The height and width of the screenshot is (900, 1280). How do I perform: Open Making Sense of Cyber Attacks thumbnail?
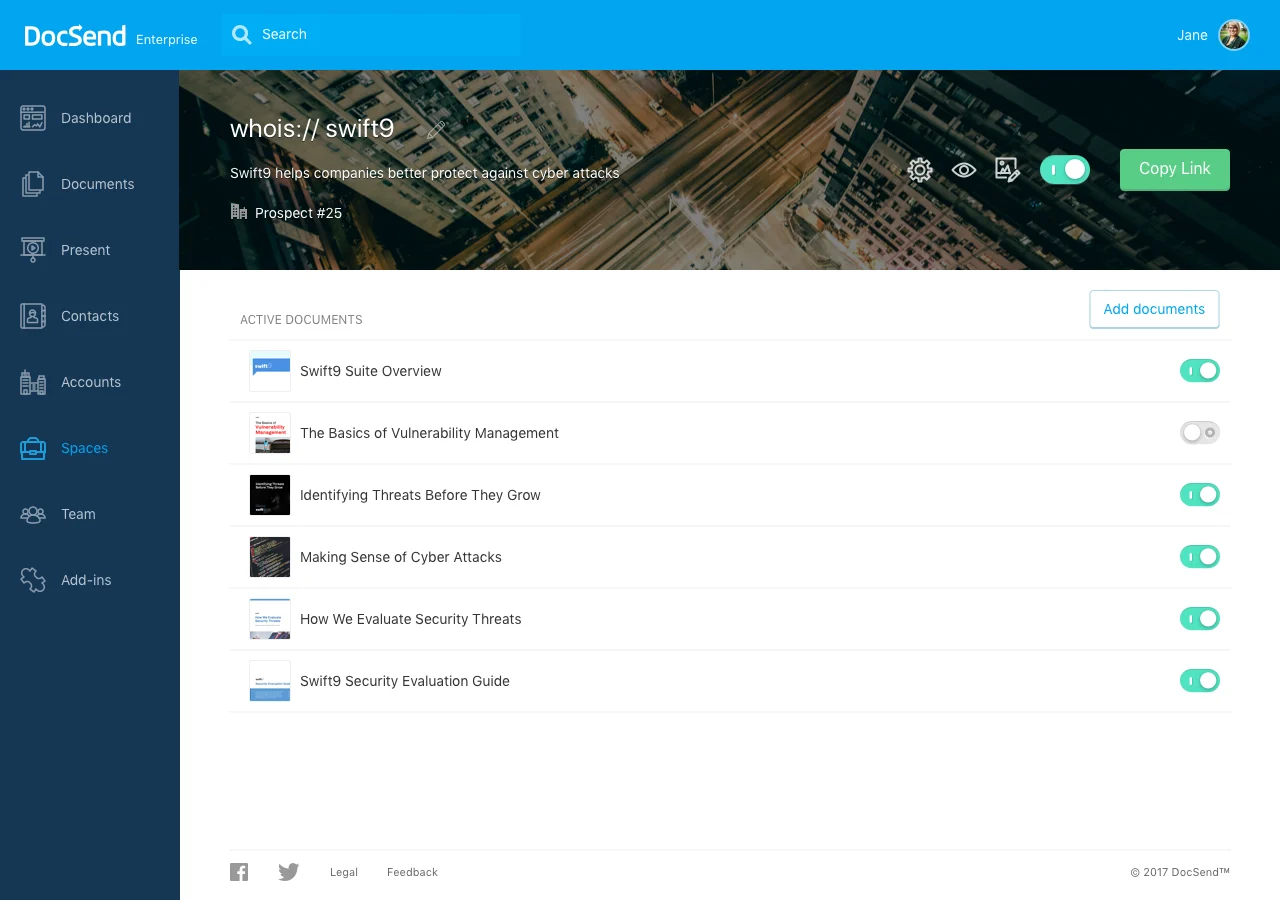point(270,557)
